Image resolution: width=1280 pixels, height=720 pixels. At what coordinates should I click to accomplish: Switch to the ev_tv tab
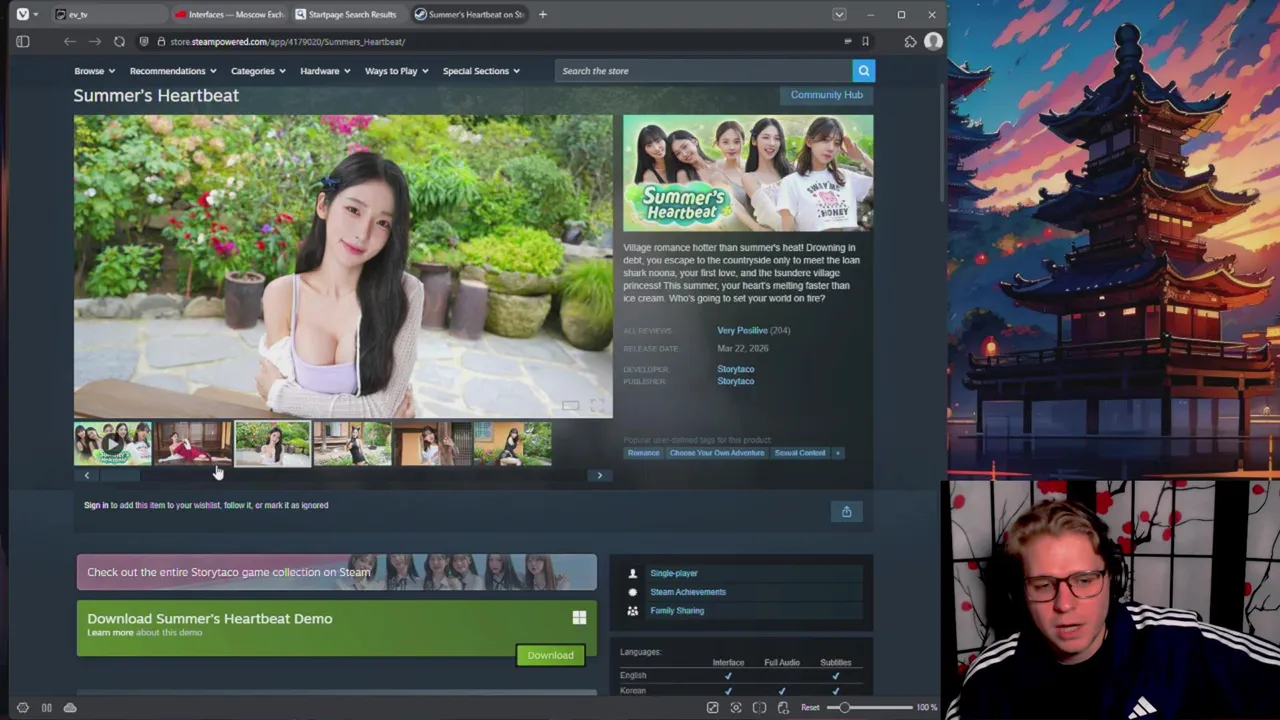click(x=109, y=14)
